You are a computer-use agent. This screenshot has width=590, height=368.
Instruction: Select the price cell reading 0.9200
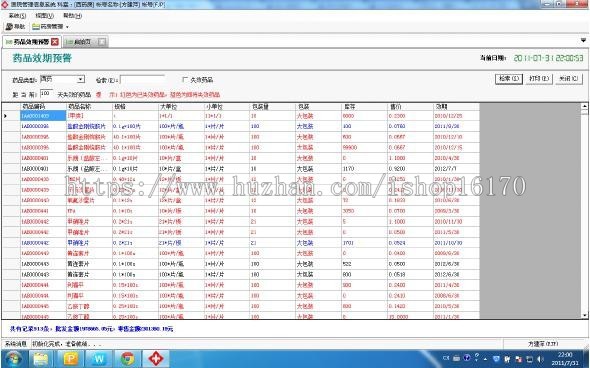(411, 169)
